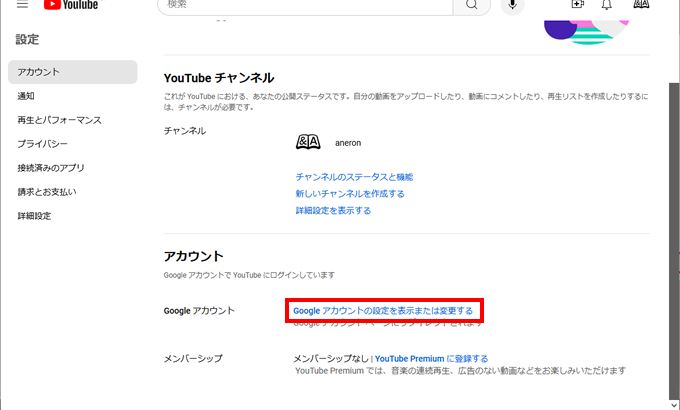680x410 pixels.
Task: Open the create video icon
Action: 578,4
